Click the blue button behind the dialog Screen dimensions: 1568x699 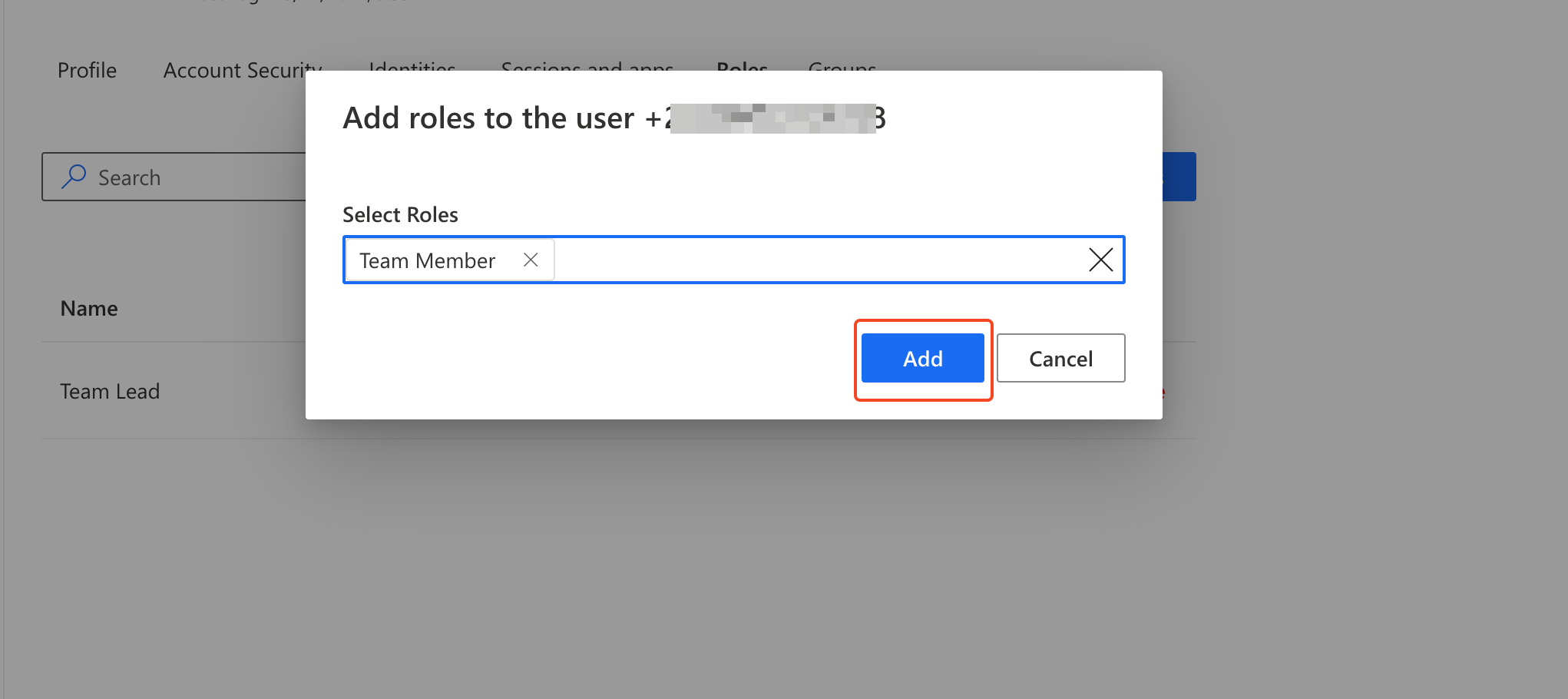click(x=1180, y=177)
